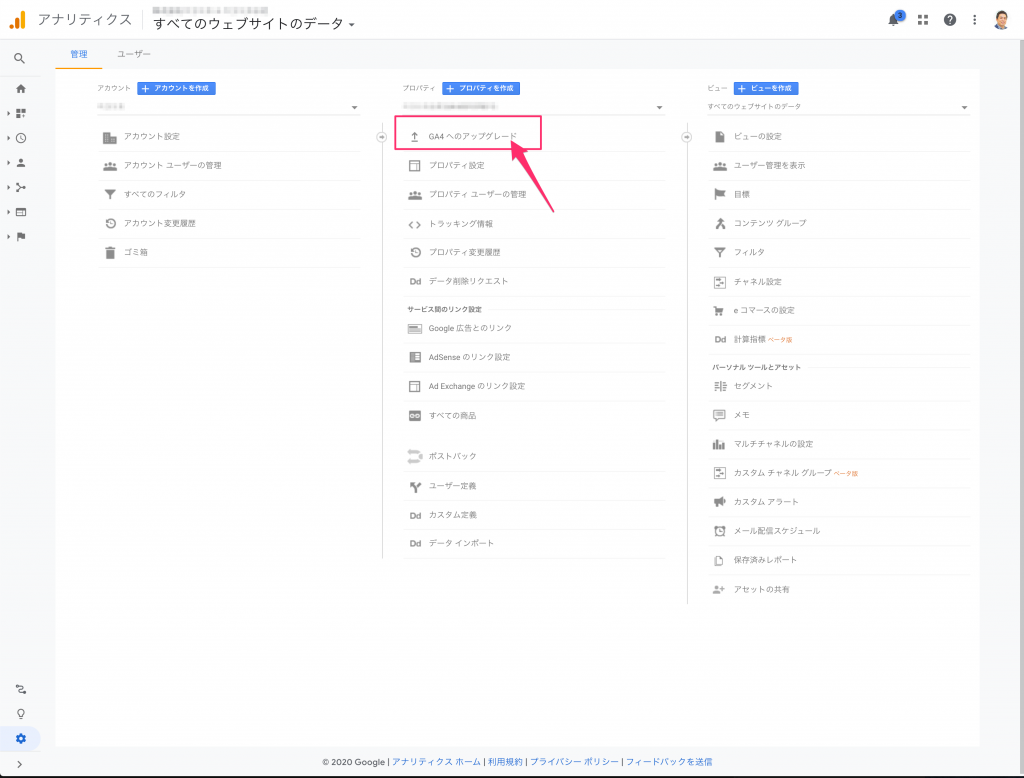Open the Help question mark icon

[950, 20]
